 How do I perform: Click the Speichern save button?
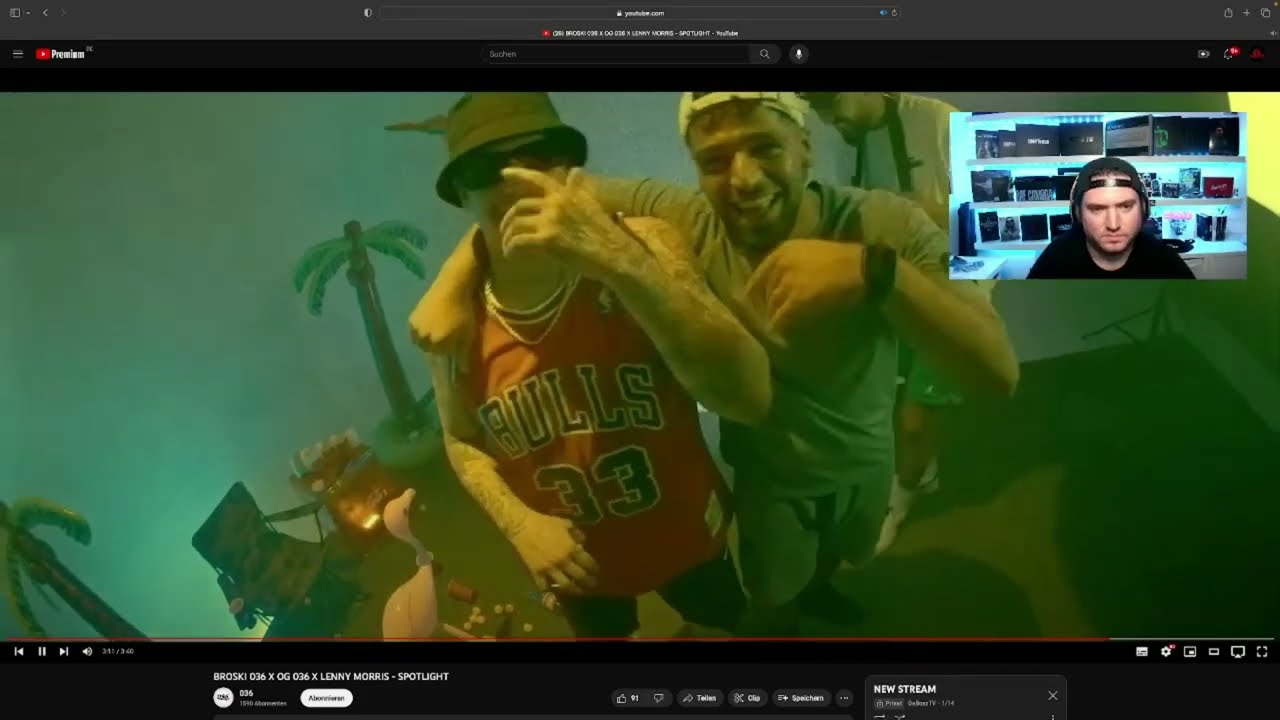[801, 698]
